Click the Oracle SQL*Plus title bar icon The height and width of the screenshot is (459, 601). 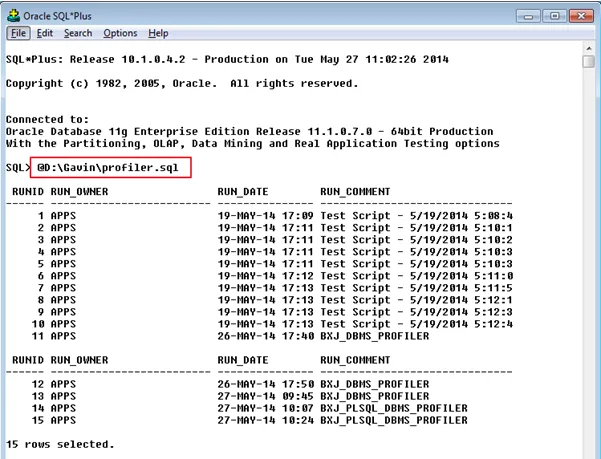pyautogui.click(x=13, y=16)
